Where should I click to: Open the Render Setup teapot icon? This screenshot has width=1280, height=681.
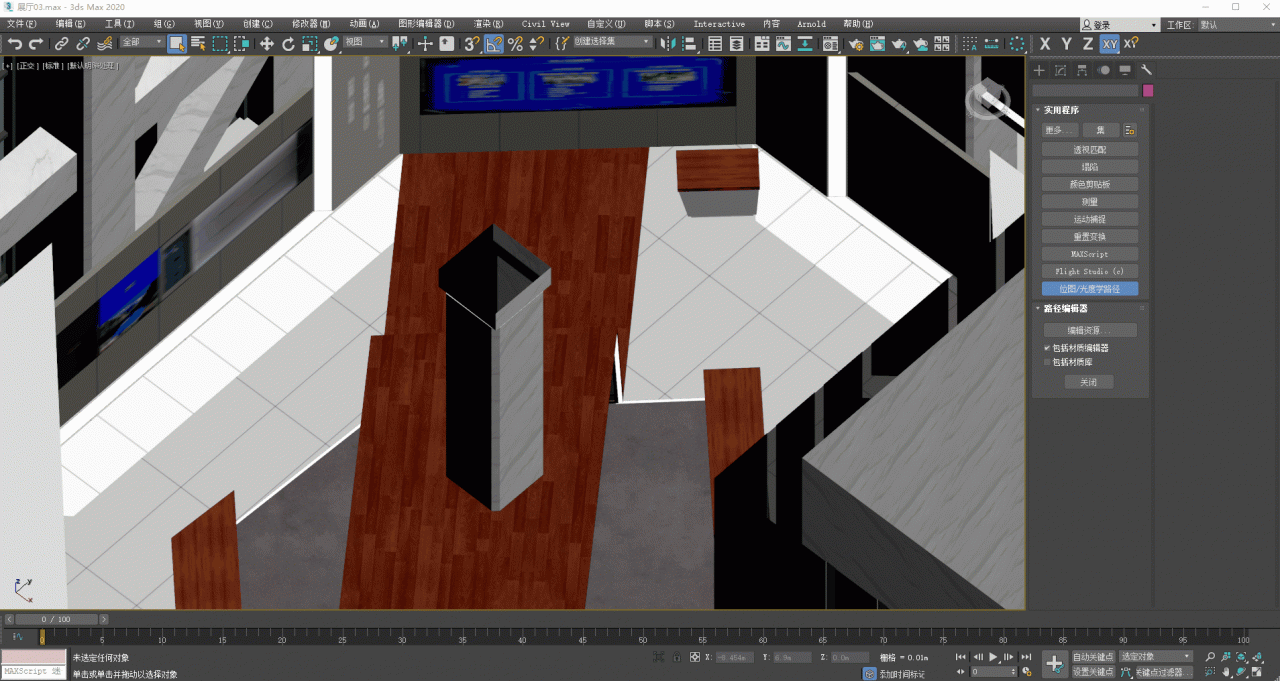coord(855,43)
